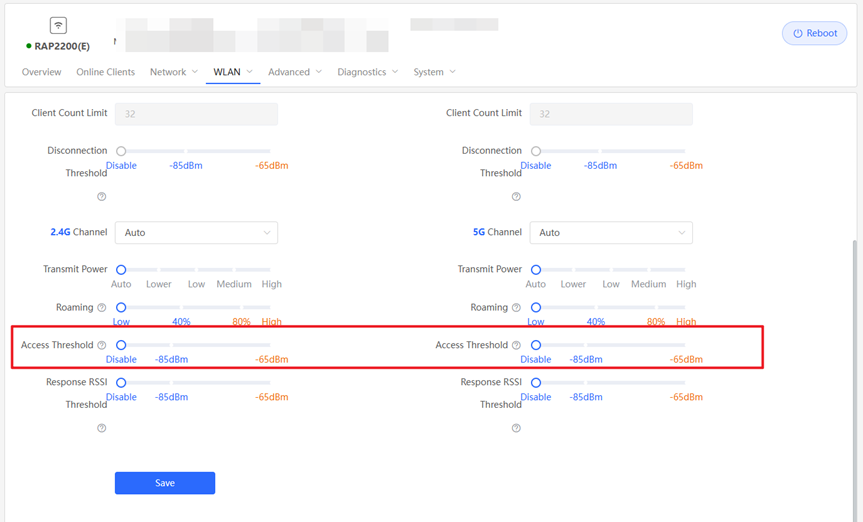Open the Diagnostics menu
Image resolution: width=863 pixels, height=522 pixels.
[367, 72]
